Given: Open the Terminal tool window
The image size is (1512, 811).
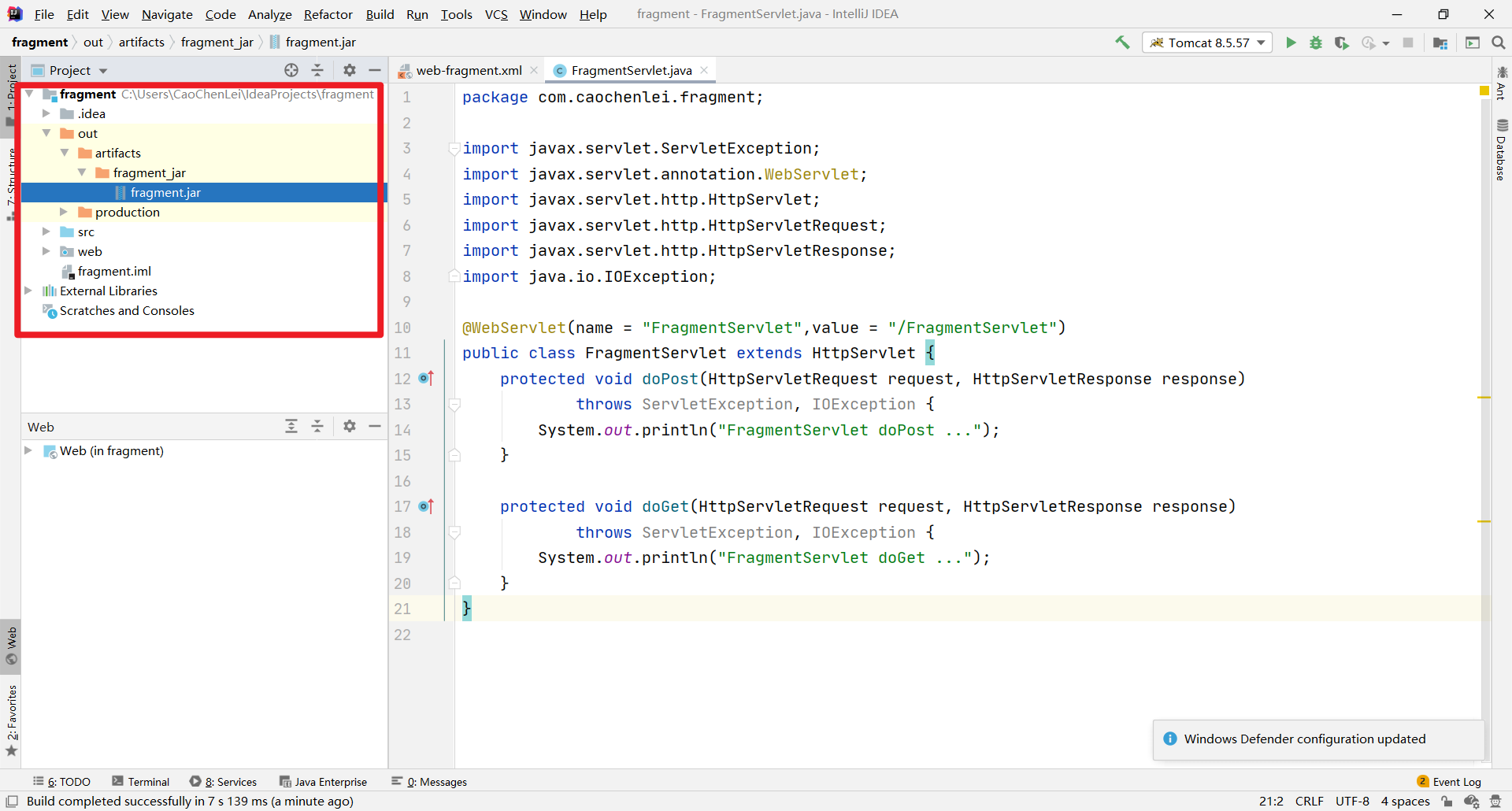Looking at the screenshot, I should pos(141,782).
